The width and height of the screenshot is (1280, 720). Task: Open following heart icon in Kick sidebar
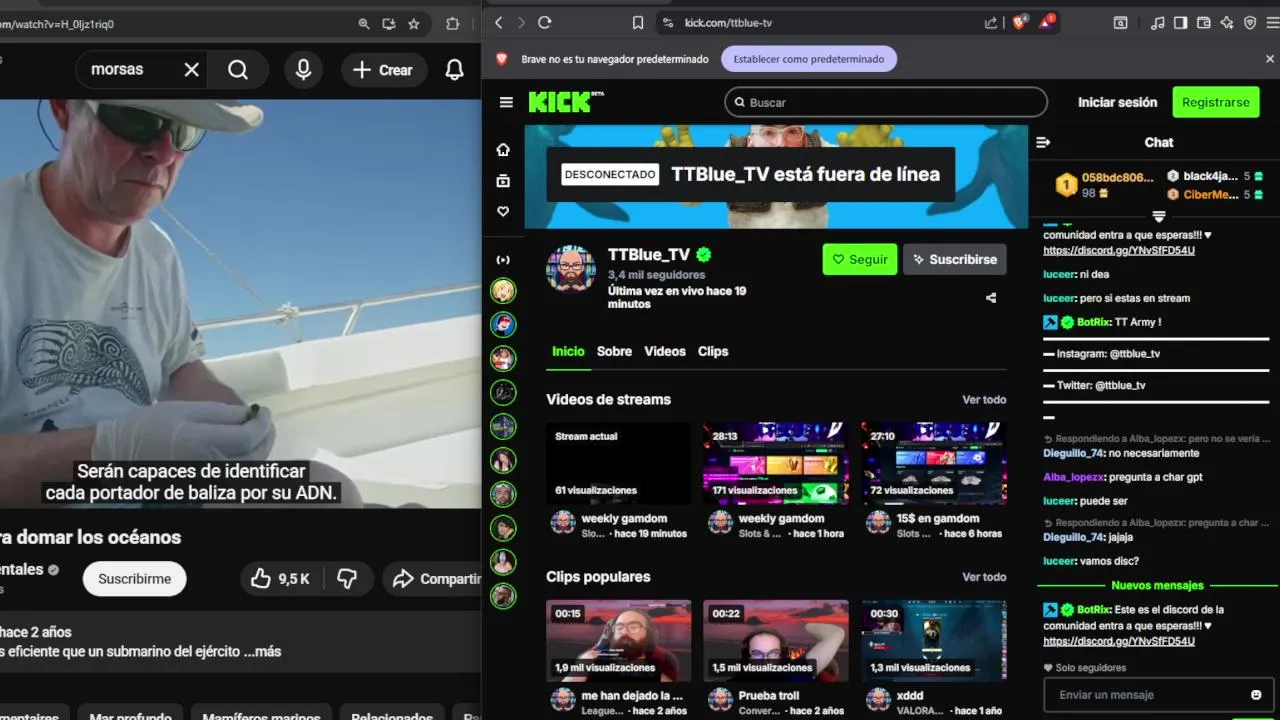(503, 211)
